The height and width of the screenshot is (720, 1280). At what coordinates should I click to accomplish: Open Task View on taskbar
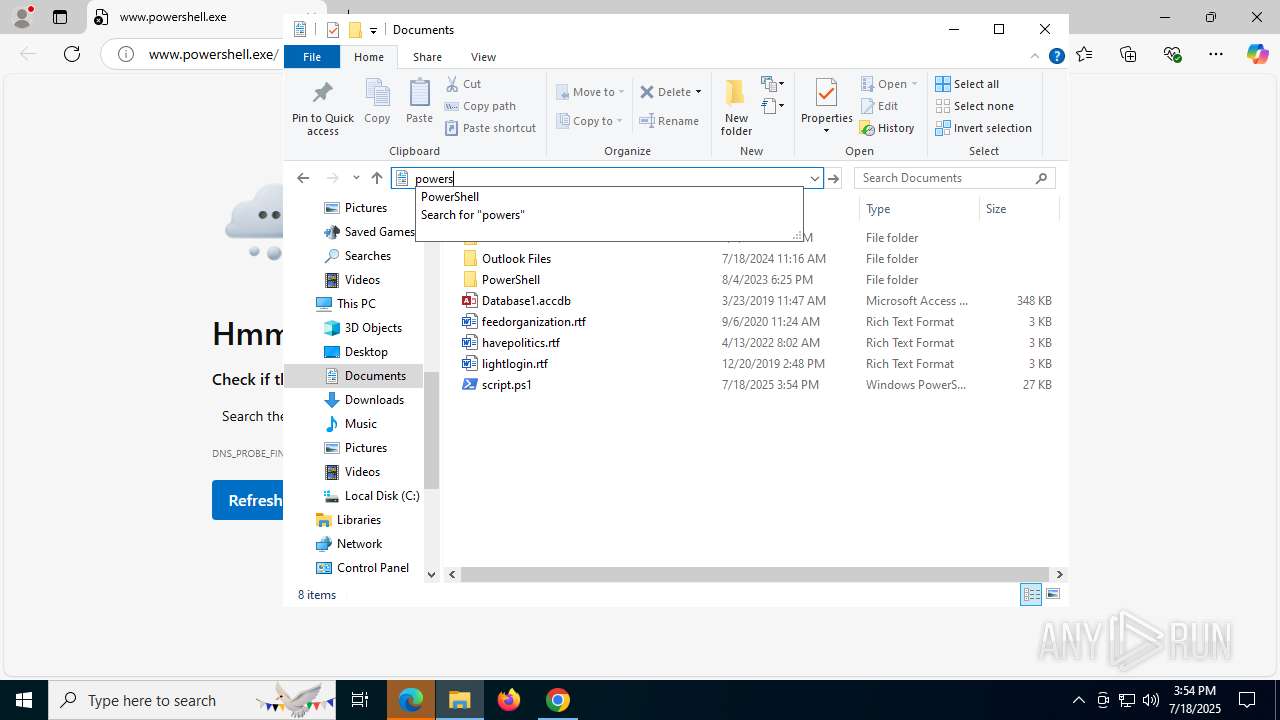[x=360, y=700]
